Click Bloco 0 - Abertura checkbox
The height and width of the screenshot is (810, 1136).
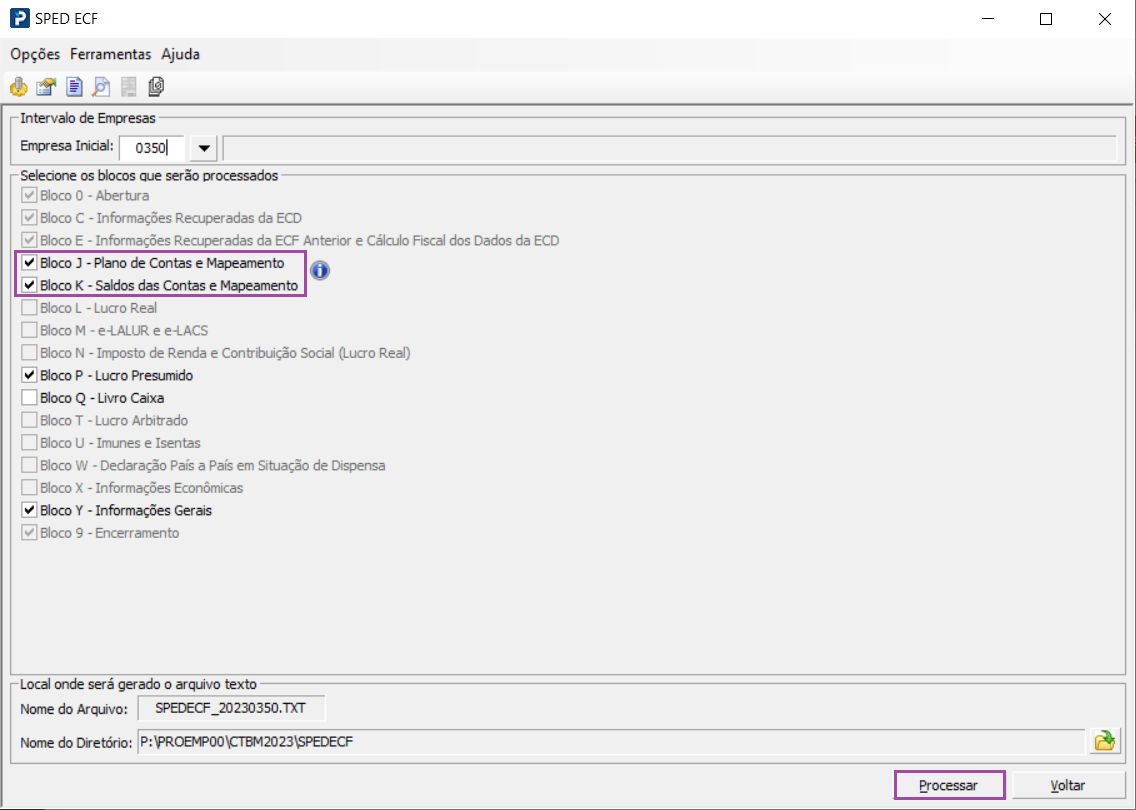29,196
